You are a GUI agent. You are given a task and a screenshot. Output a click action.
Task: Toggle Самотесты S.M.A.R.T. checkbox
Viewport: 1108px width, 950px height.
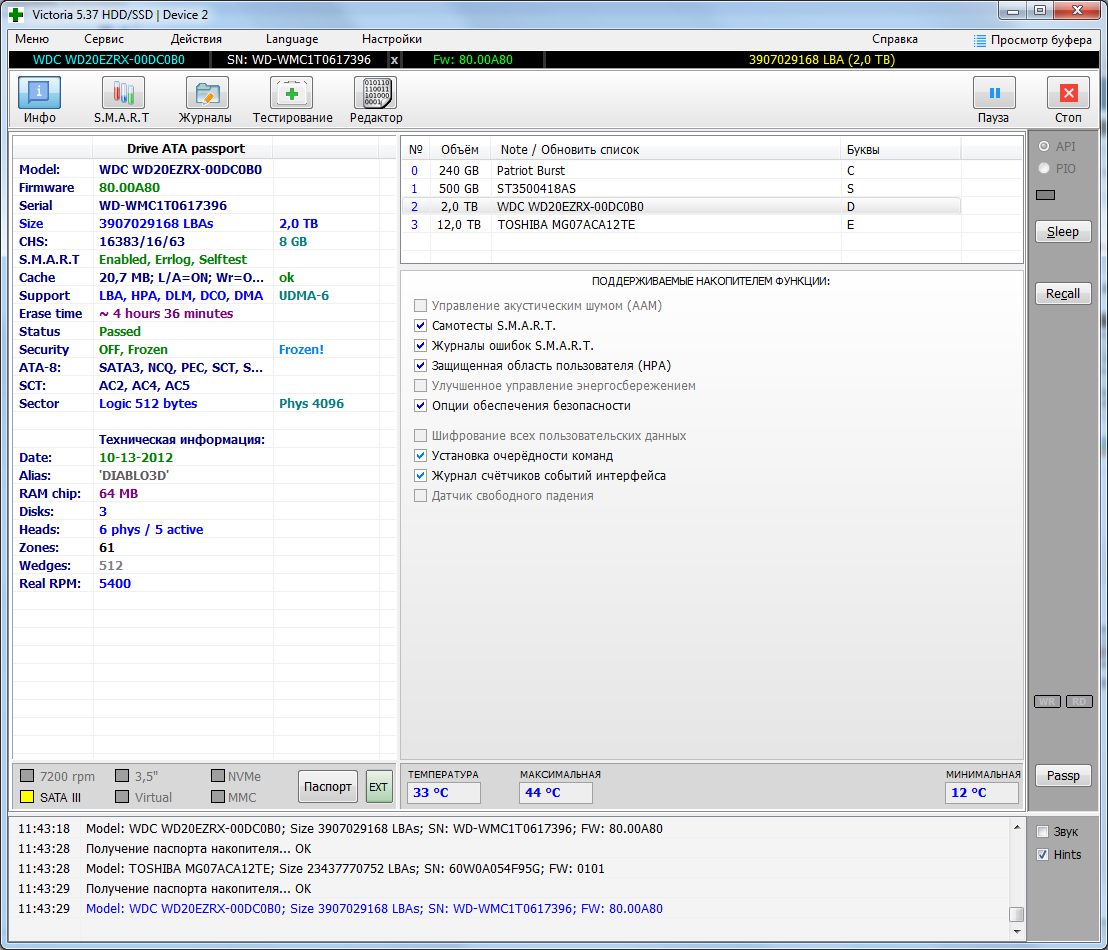pos(420,325)
